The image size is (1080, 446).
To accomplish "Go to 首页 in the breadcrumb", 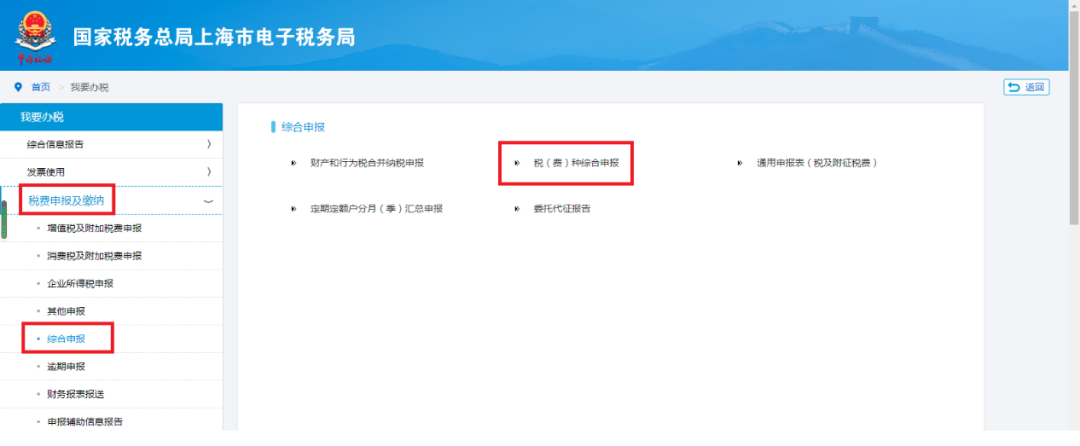I will click(x=40, y=88).
